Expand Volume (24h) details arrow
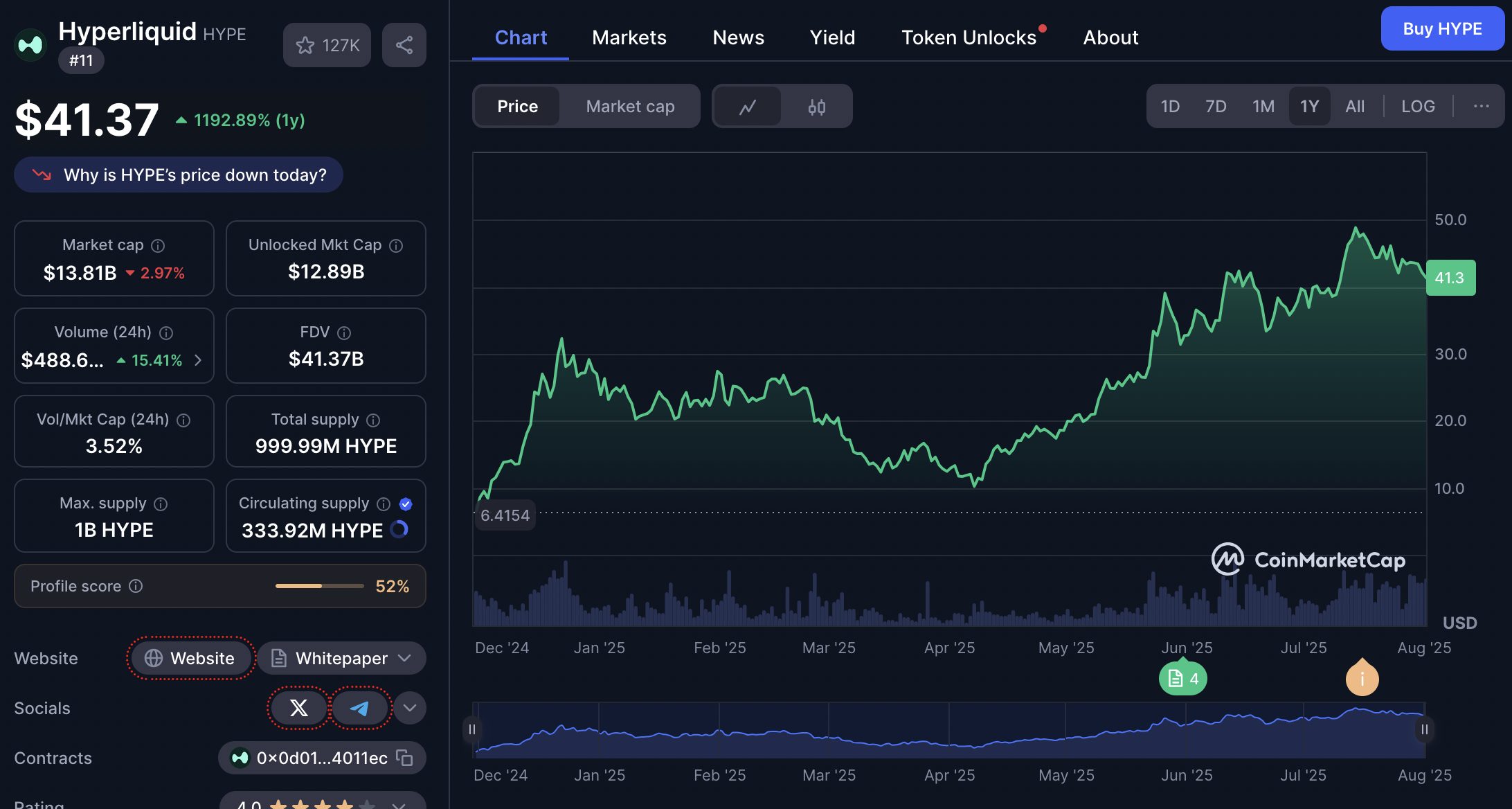1512x809 pixels. click(198, 360)
